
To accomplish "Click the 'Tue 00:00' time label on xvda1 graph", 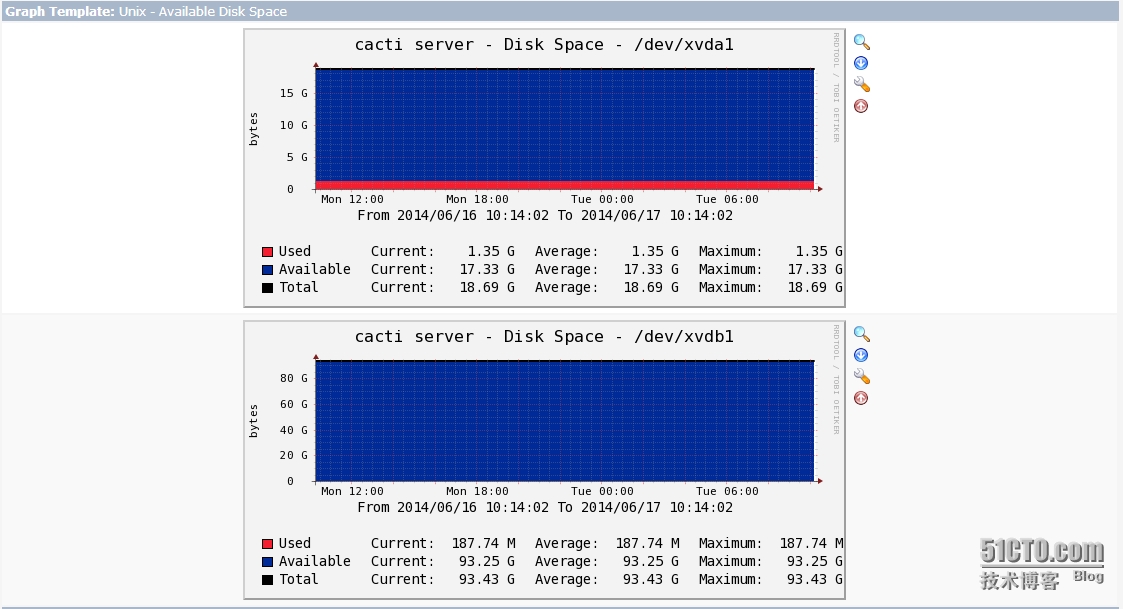I will click(602, 199).
